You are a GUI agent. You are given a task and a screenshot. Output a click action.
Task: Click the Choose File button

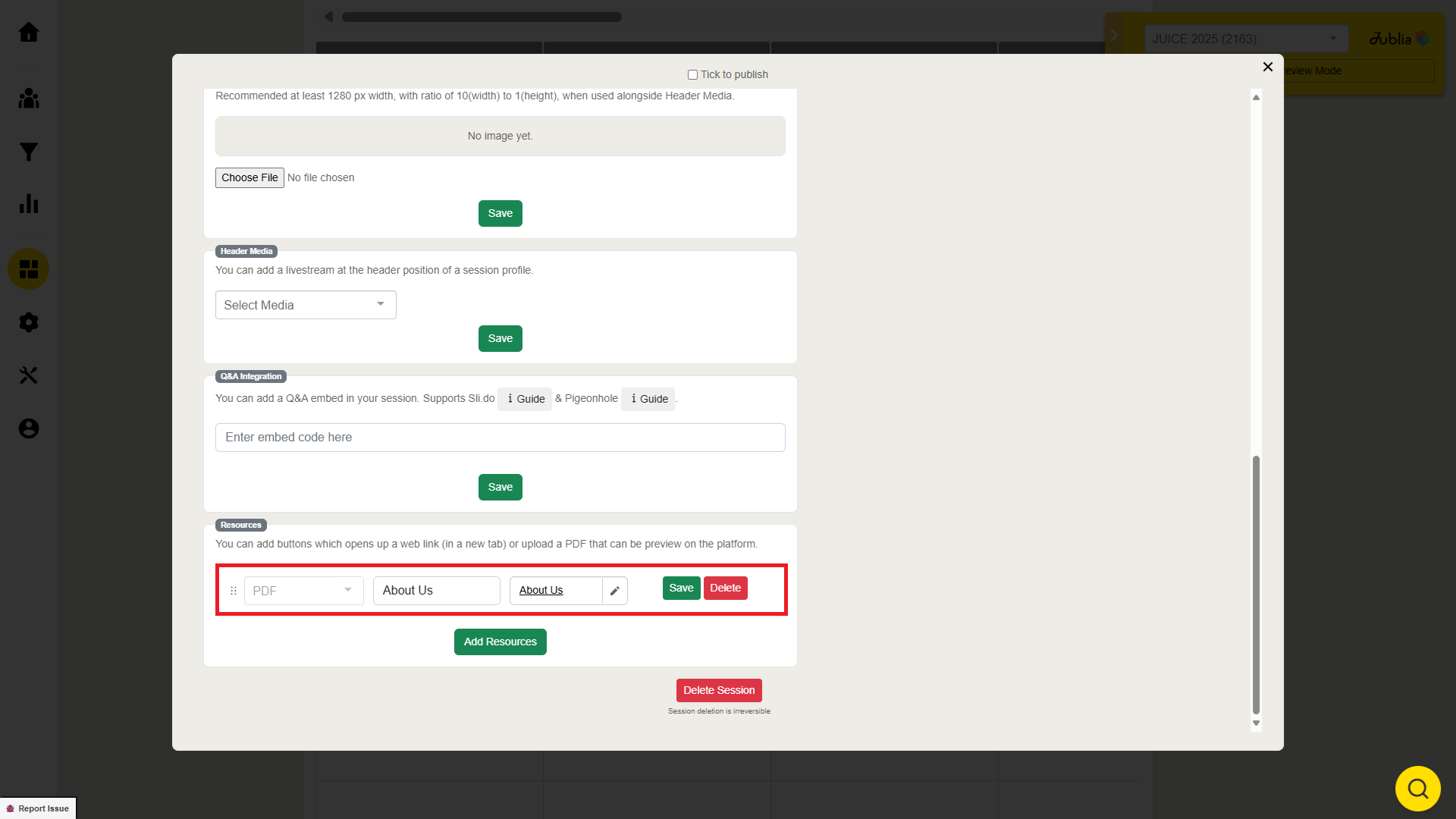coord(249,177)
